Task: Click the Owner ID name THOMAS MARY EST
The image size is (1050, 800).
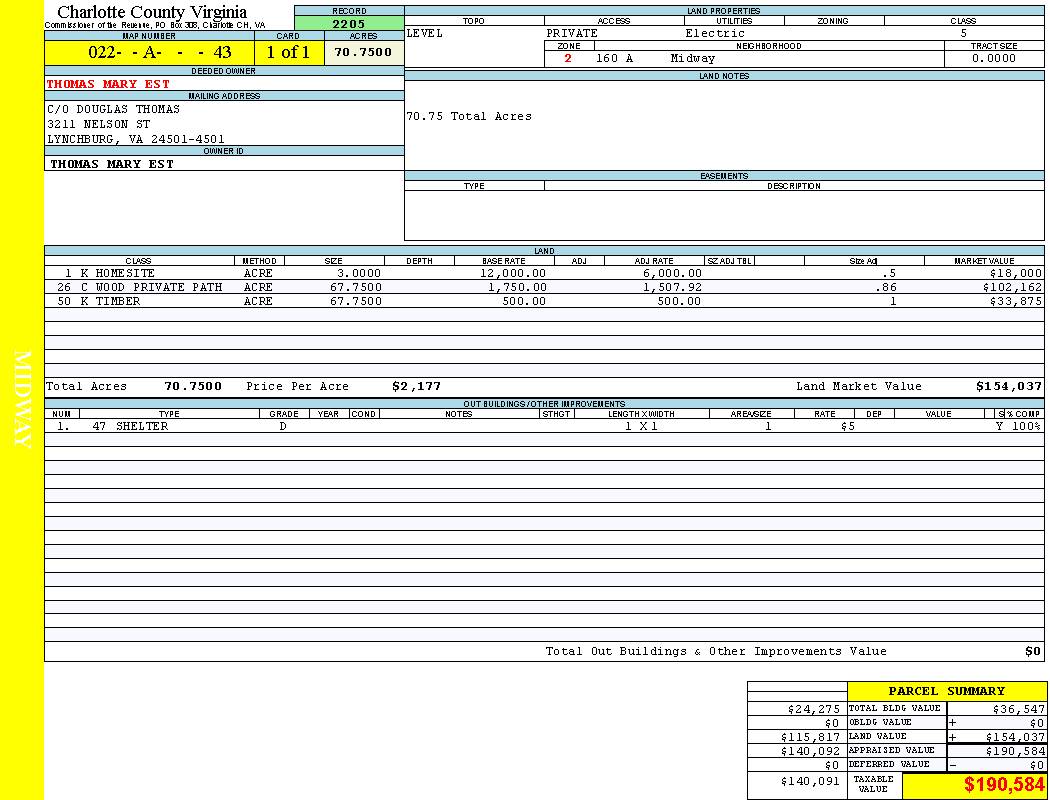Action: coord(112,164)
